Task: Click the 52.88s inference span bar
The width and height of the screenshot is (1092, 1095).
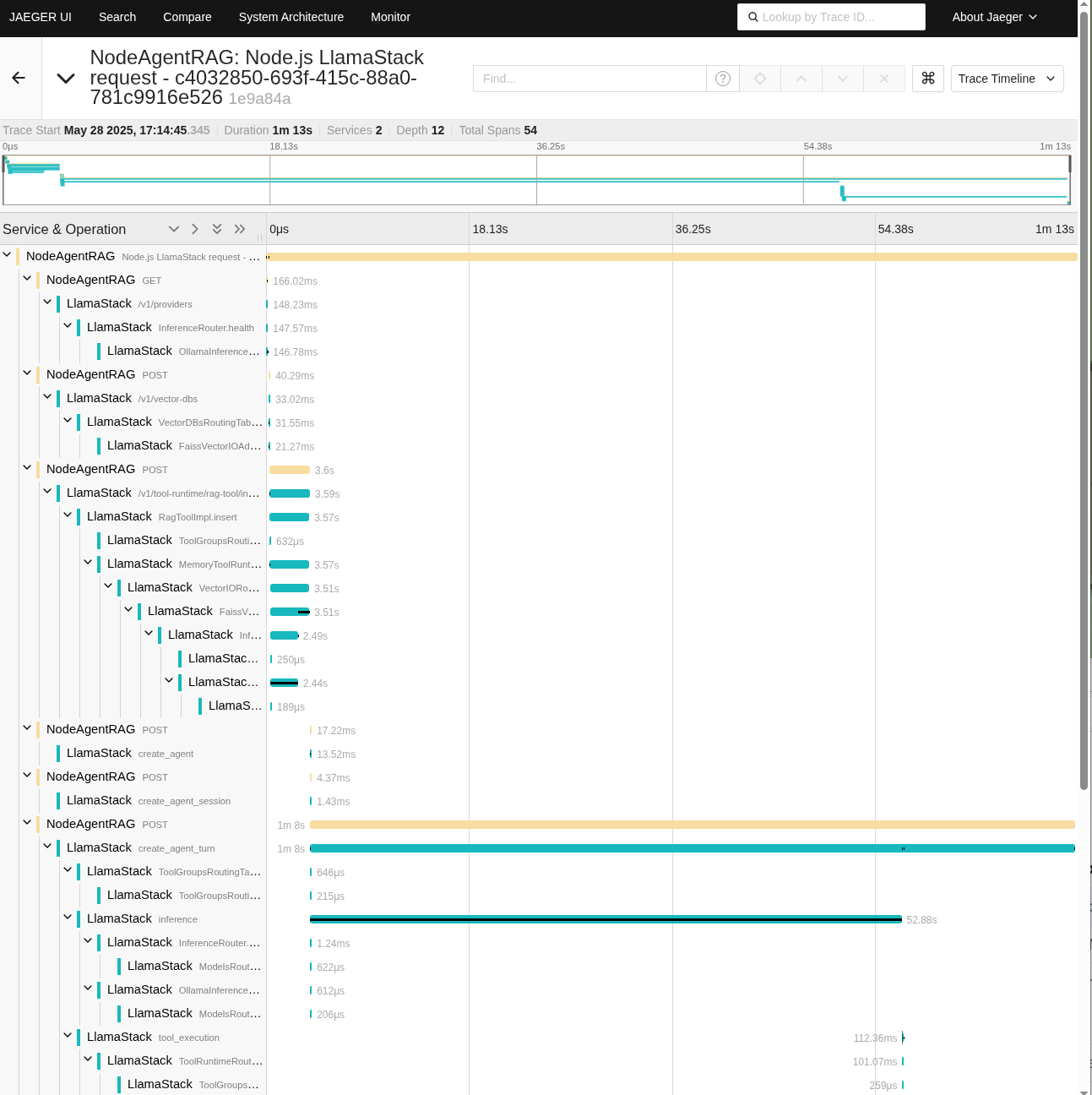Action: 606,919
